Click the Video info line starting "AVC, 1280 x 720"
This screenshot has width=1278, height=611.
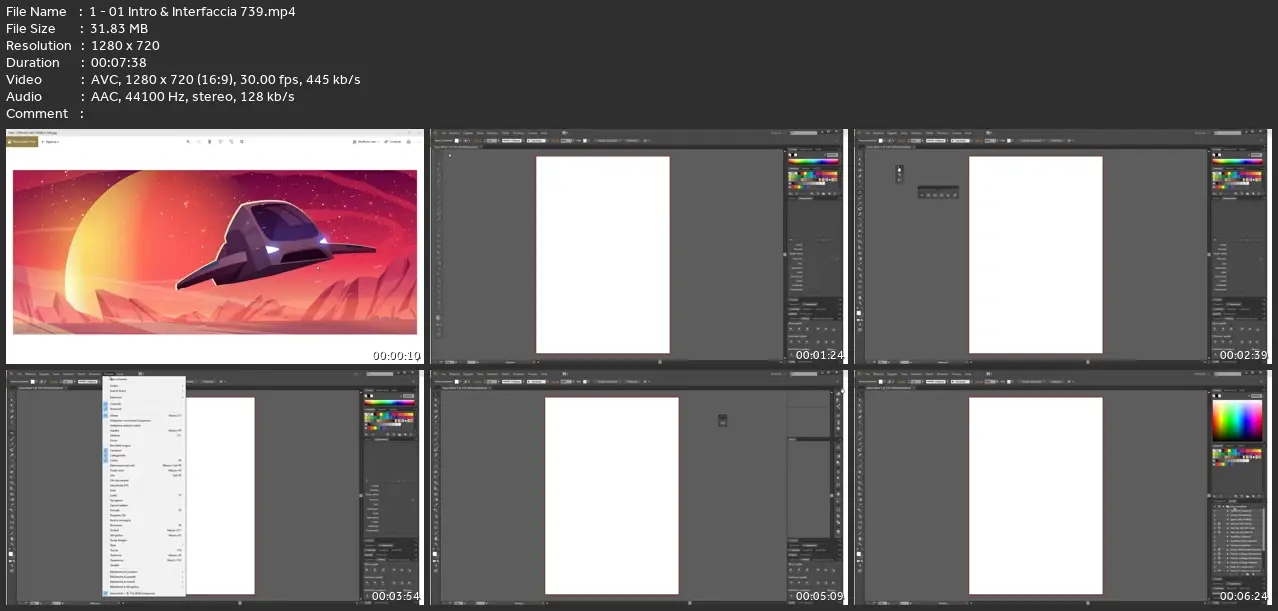225,80
